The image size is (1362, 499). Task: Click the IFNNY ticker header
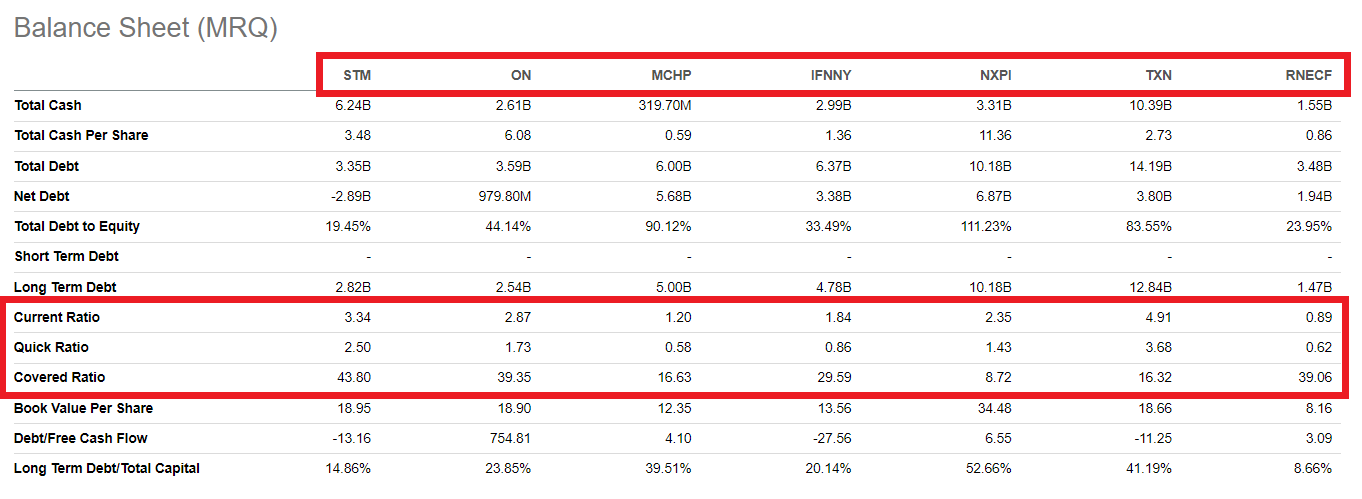(x=831, y=75)
